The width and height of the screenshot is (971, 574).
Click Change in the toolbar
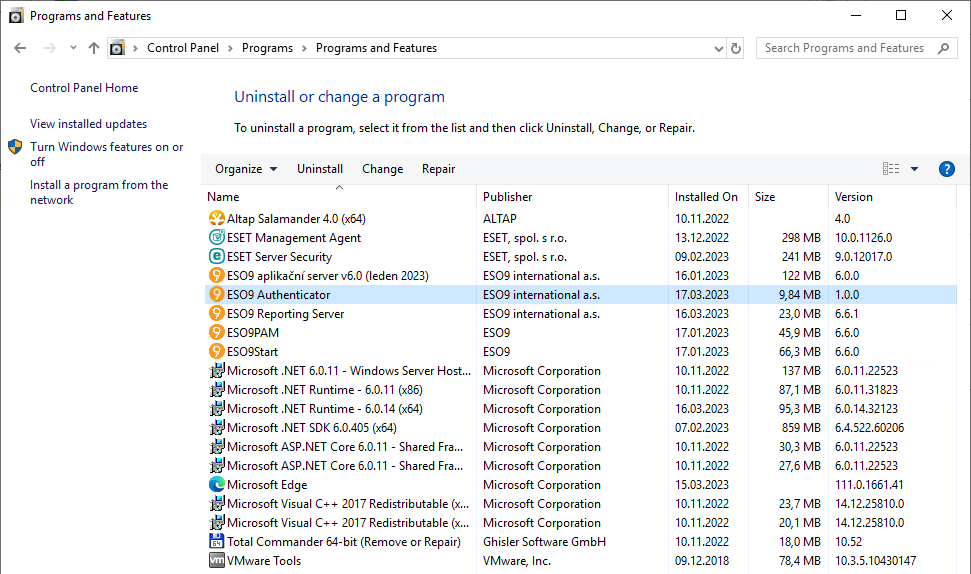382,169
